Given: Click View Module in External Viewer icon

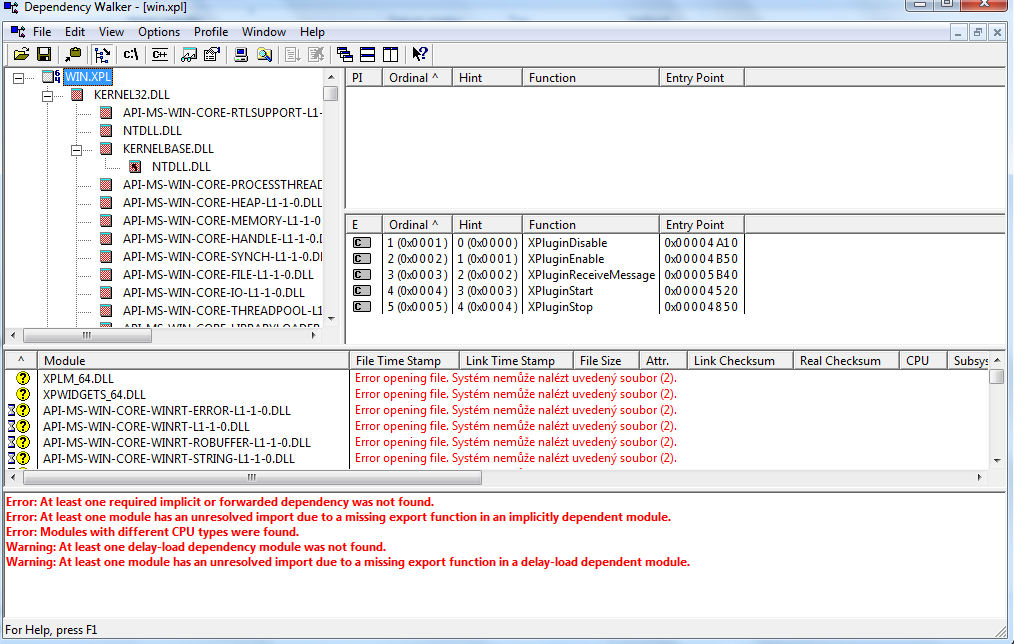Looking at the screenshot, I should tap(189, 54).
